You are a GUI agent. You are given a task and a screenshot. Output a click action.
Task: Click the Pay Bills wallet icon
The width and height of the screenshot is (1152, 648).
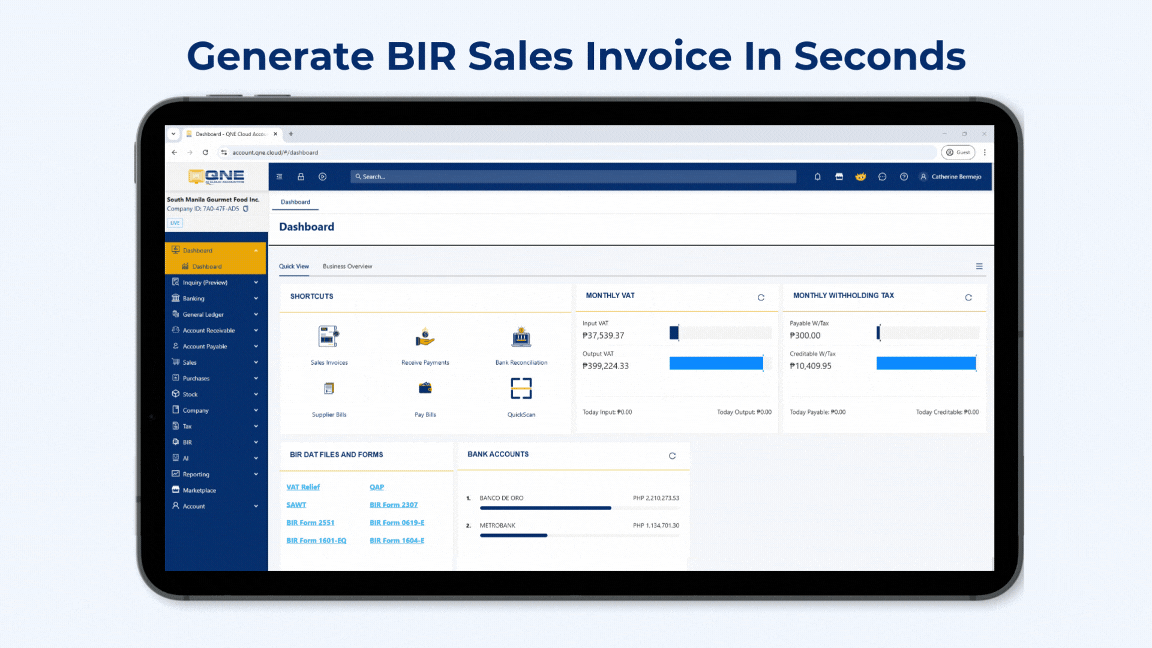click(425, 388)
